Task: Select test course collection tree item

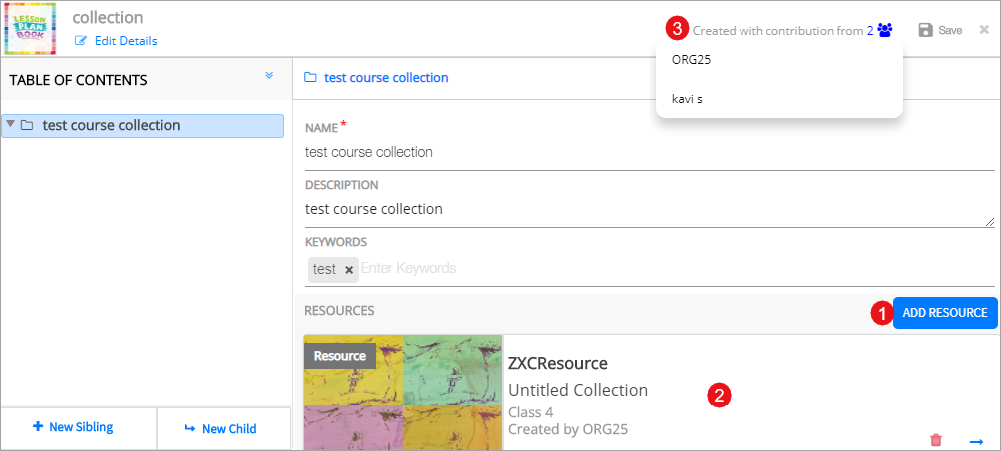Action: 111,126
